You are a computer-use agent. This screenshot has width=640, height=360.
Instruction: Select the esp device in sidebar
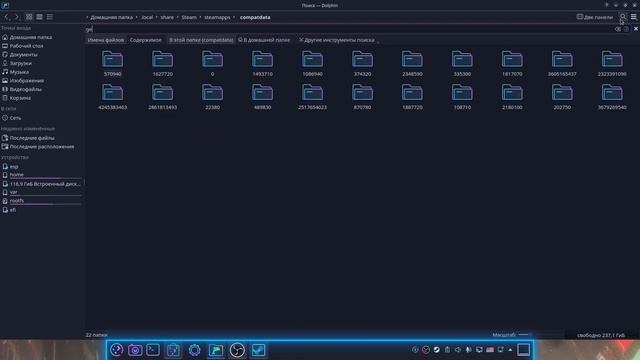41,167
